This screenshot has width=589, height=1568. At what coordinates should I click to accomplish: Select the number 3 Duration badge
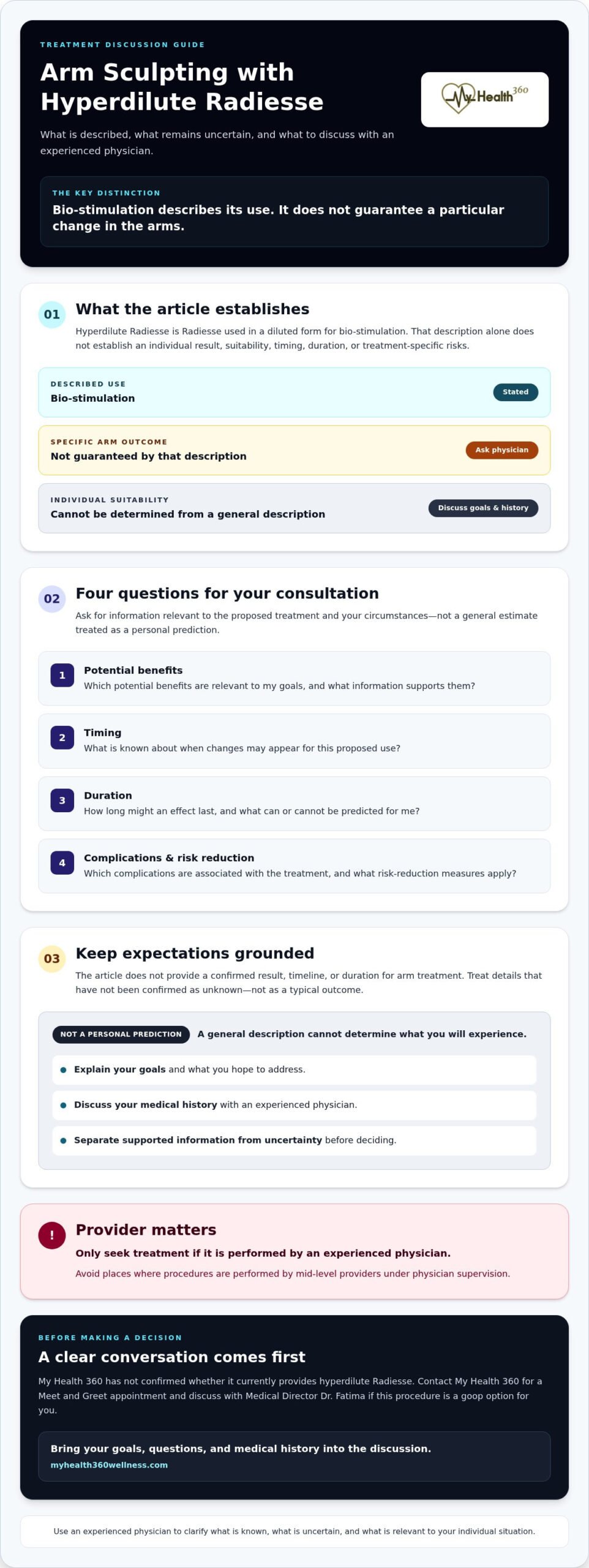(62, 801)
